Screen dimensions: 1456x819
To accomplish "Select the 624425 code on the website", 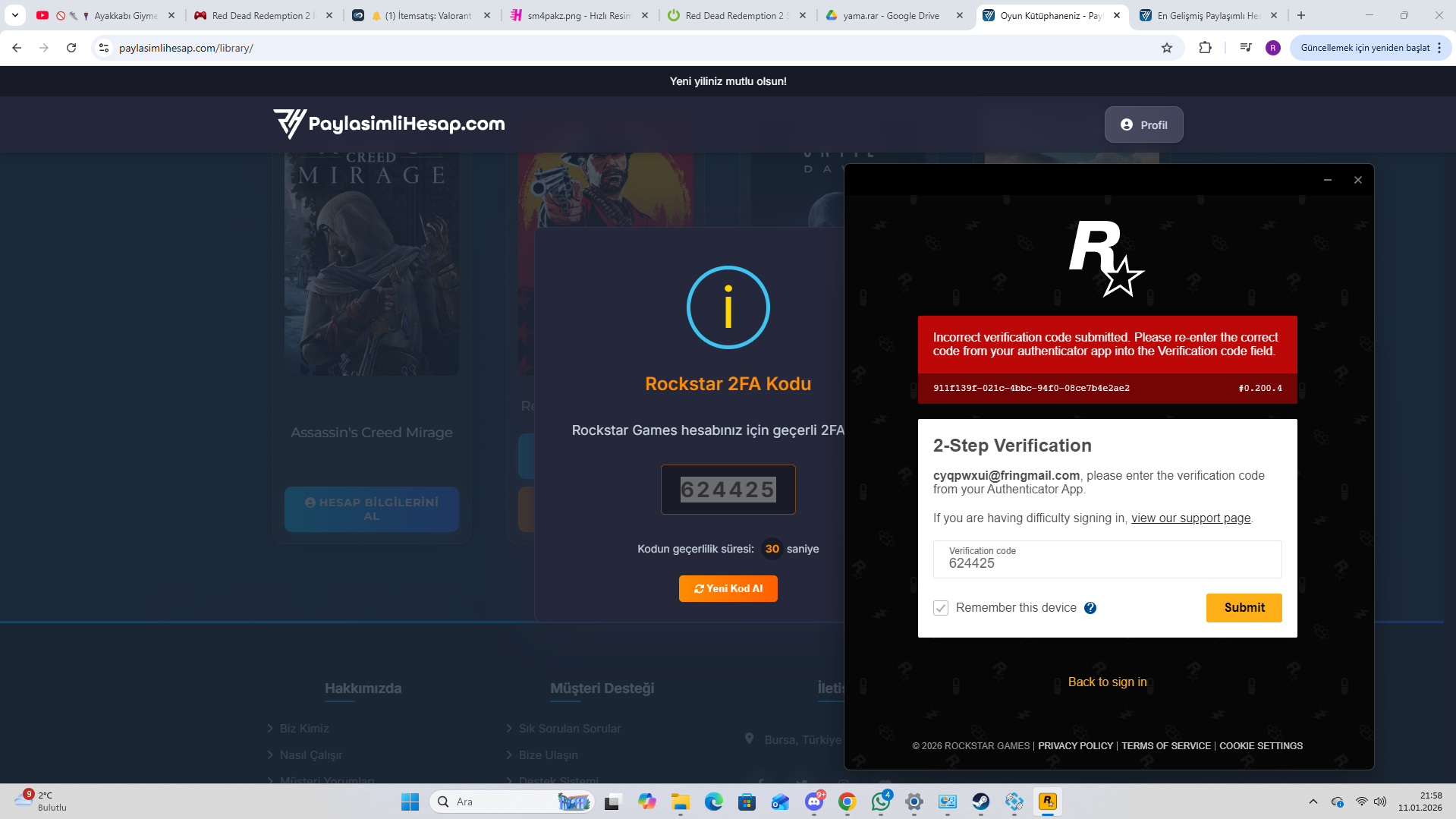I will (728, 490).
